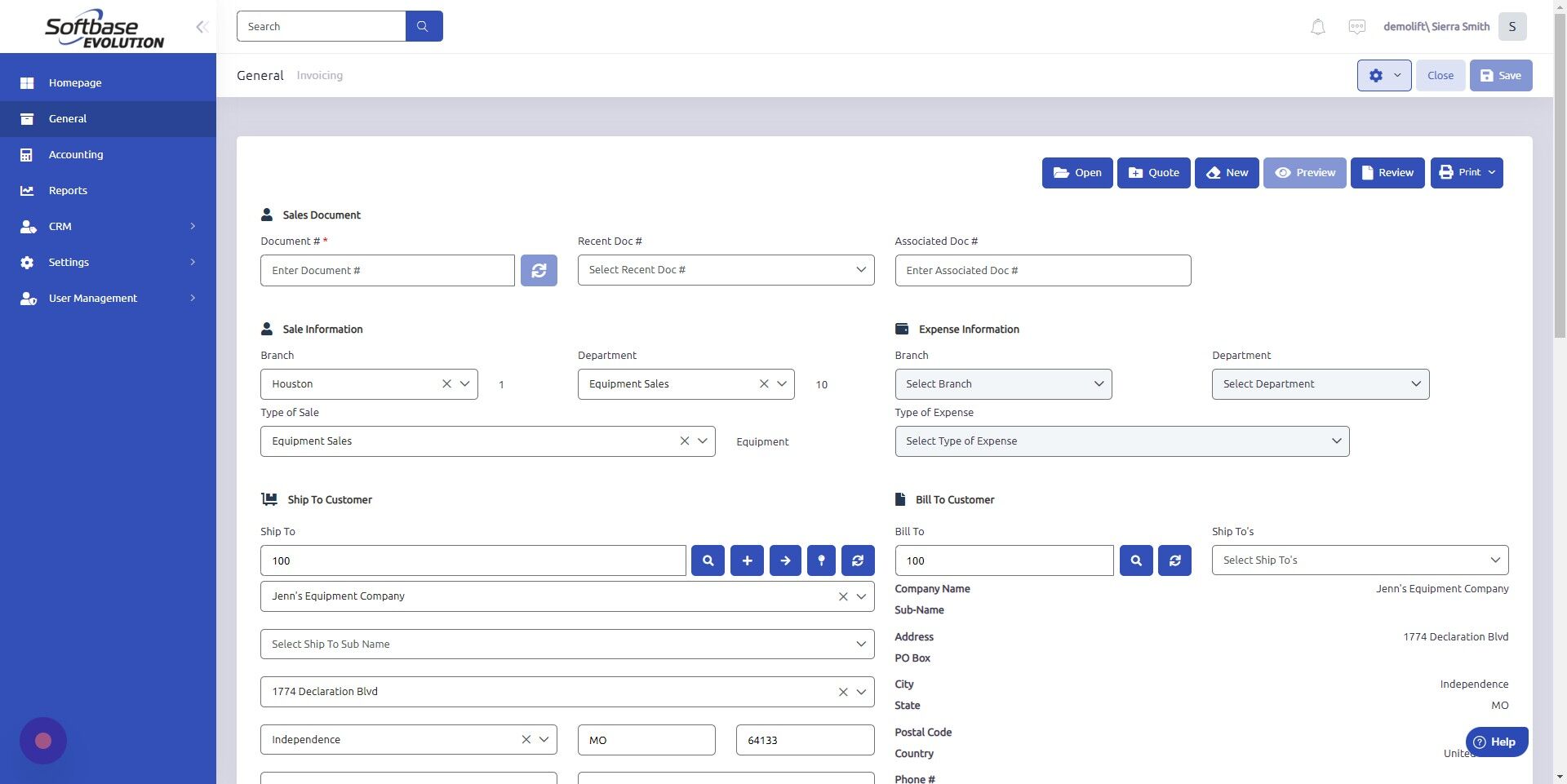The image size is (1567, 784).
Task: Refresh the Bill To customer data
Action: tap(1174, 560)
